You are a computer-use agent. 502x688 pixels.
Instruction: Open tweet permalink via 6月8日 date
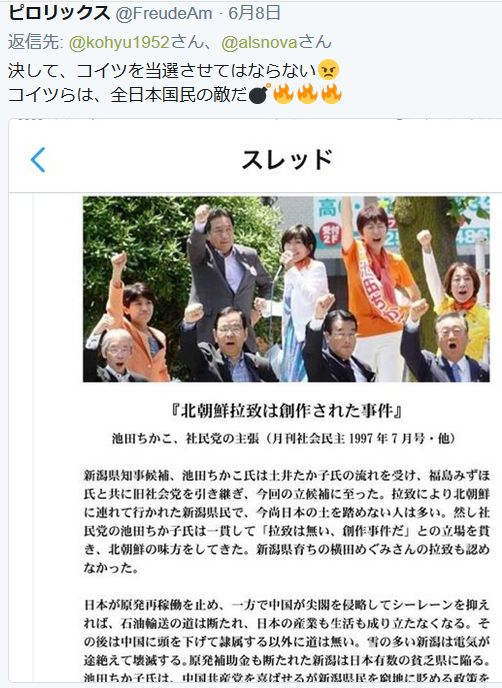coord(254,13)
